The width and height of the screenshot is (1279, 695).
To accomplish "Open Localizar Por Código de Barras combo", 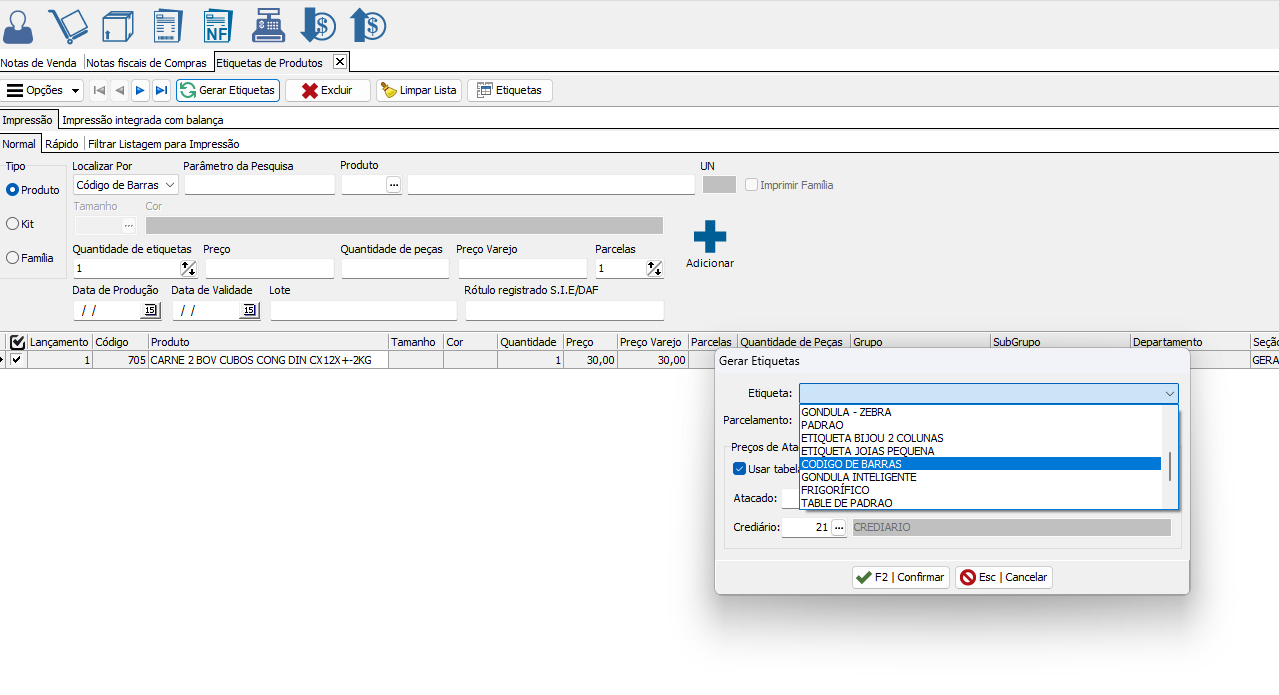I will coord(126,185).
